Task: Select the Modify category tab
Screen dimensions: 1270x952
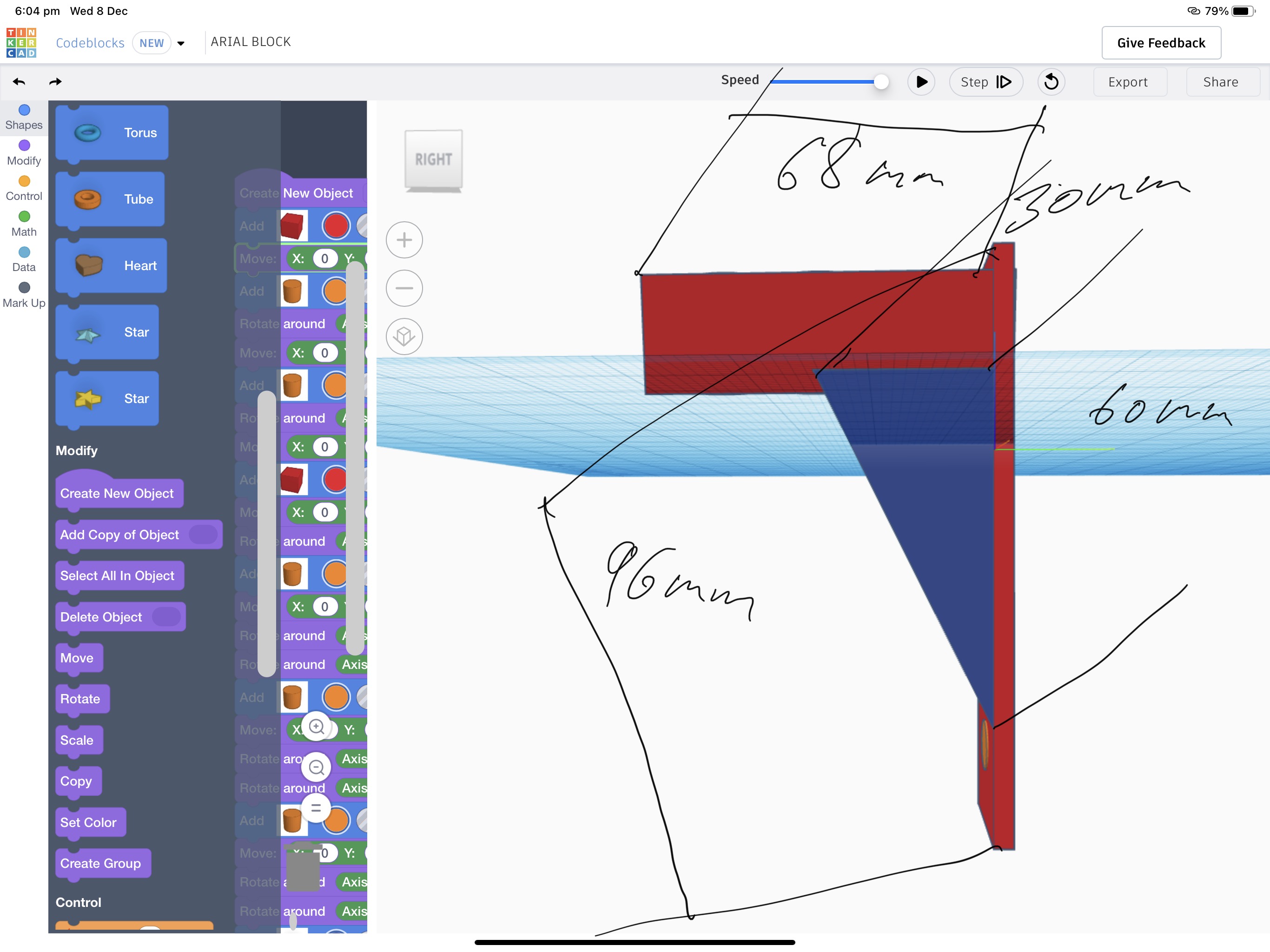Action: pyautogui.click(x=24, y=153)
